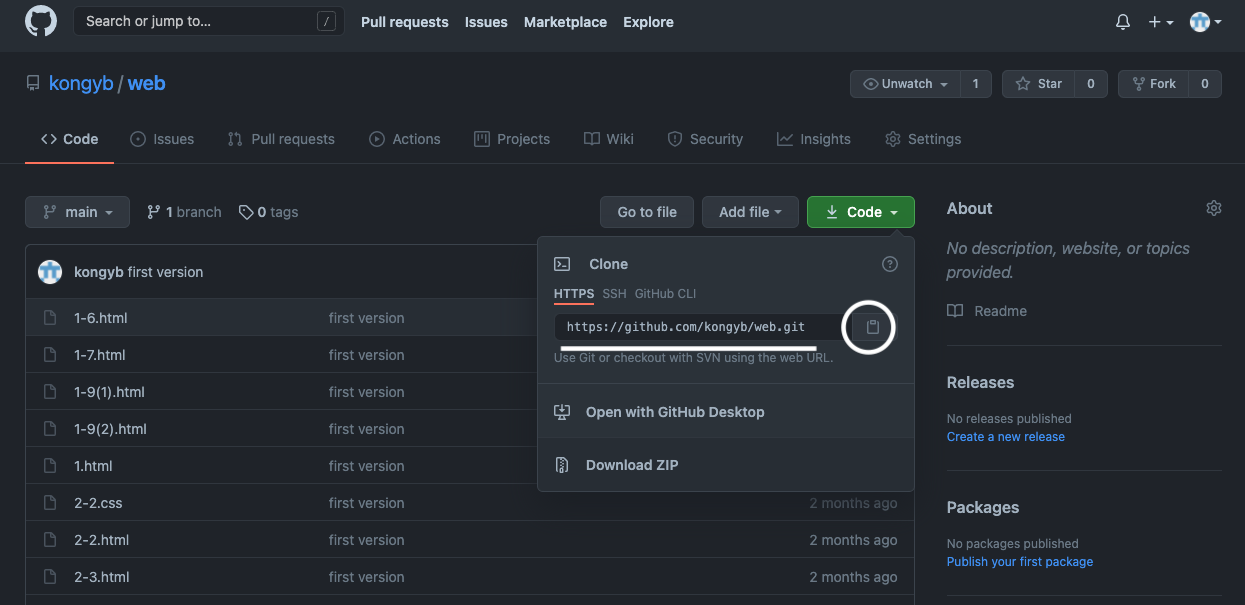View the 1 branch link

tap(184, 212)
